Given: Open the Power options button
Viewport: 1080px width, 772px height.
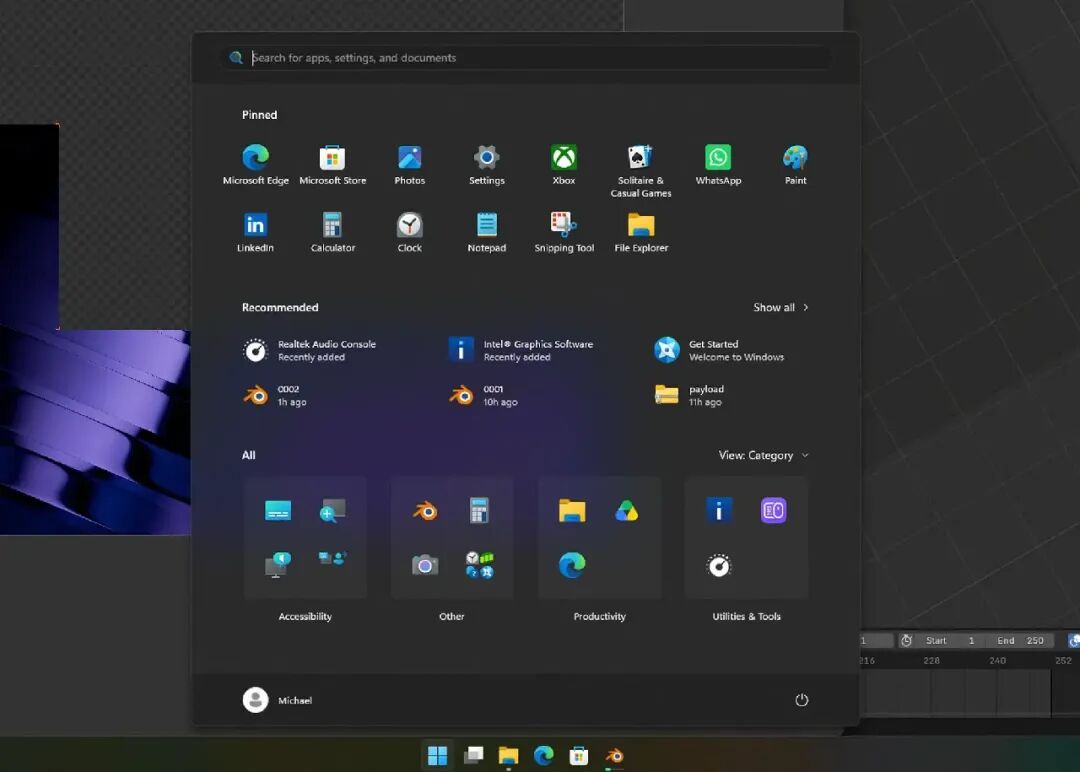Looking at the screenshot, I should [801, 700].
